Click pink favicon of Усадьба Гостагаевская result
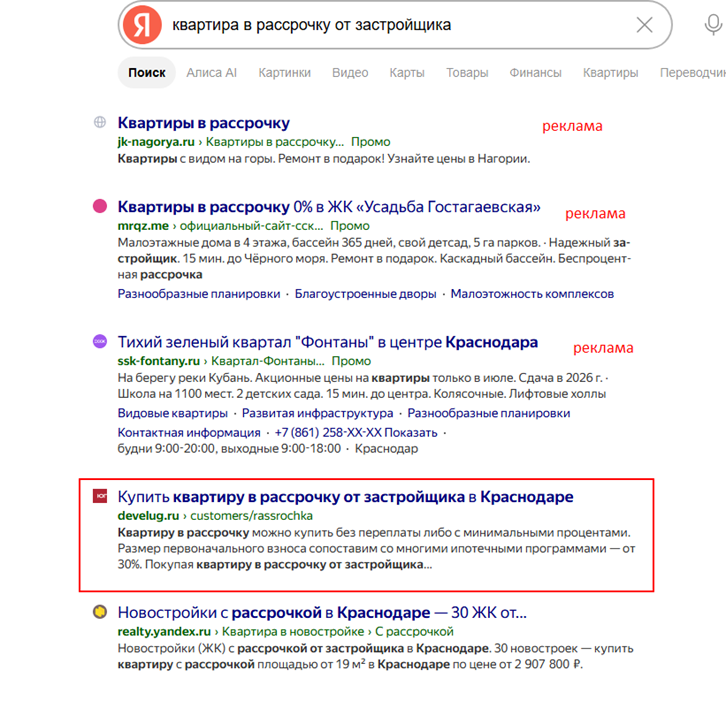The width and height of the screenshot is (726, 701). (100, 206)
